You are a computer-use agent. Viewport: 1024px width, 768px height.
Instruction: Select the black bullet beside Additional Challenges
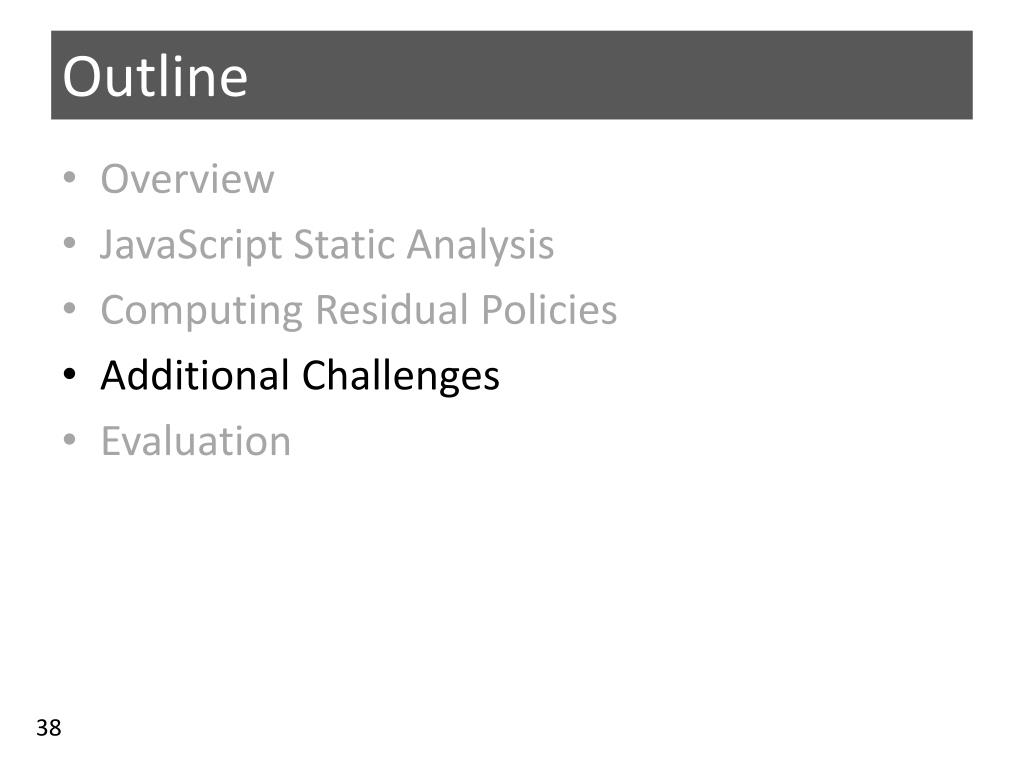pos(70,375)
